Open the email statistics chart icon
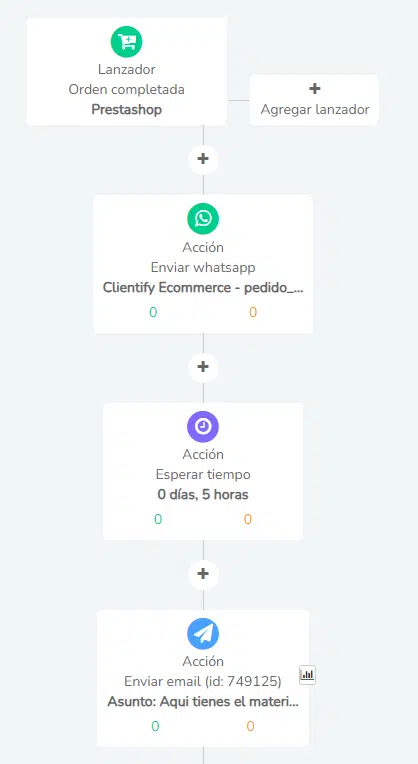 [x=307, y=675]
